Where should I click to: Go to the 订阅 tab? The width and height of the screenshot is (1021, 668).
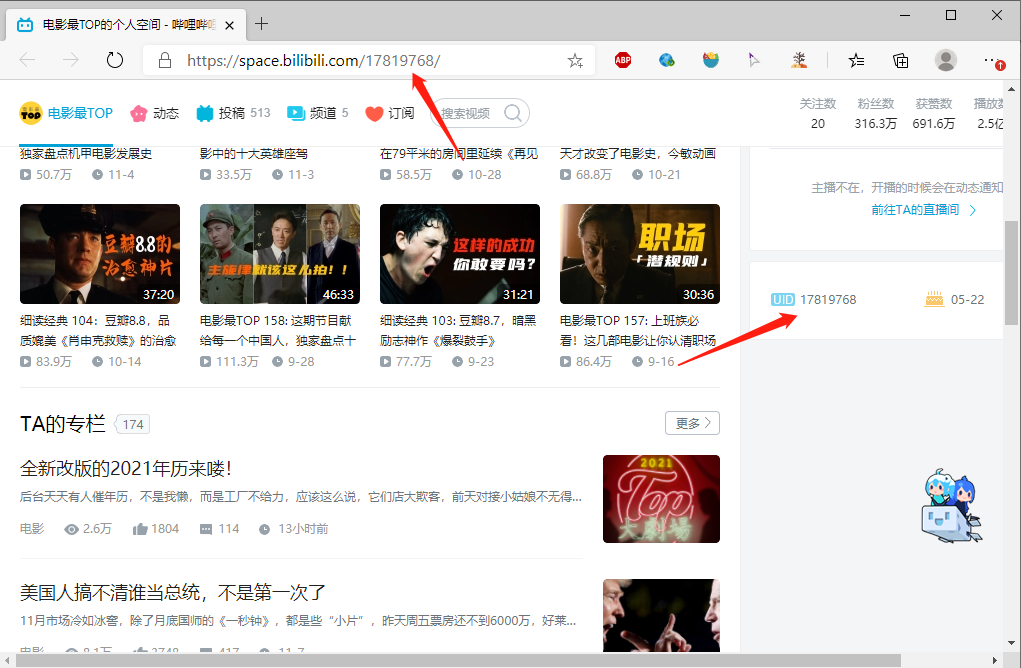pyautogui.click(x=390, y=113)
